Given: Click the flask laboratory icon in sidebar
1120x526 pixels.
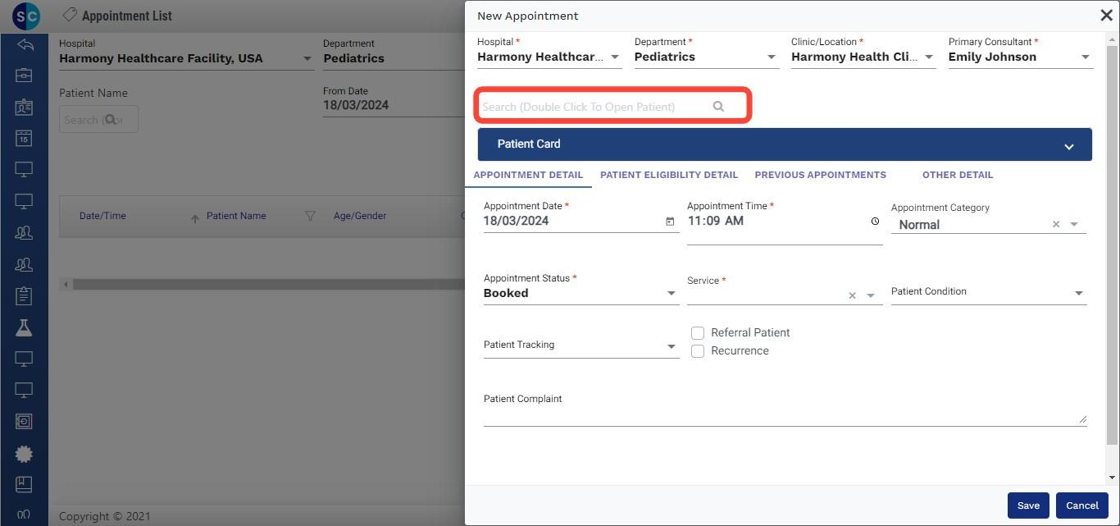Looking at the screenshot, I should click(x=24, y=327).
